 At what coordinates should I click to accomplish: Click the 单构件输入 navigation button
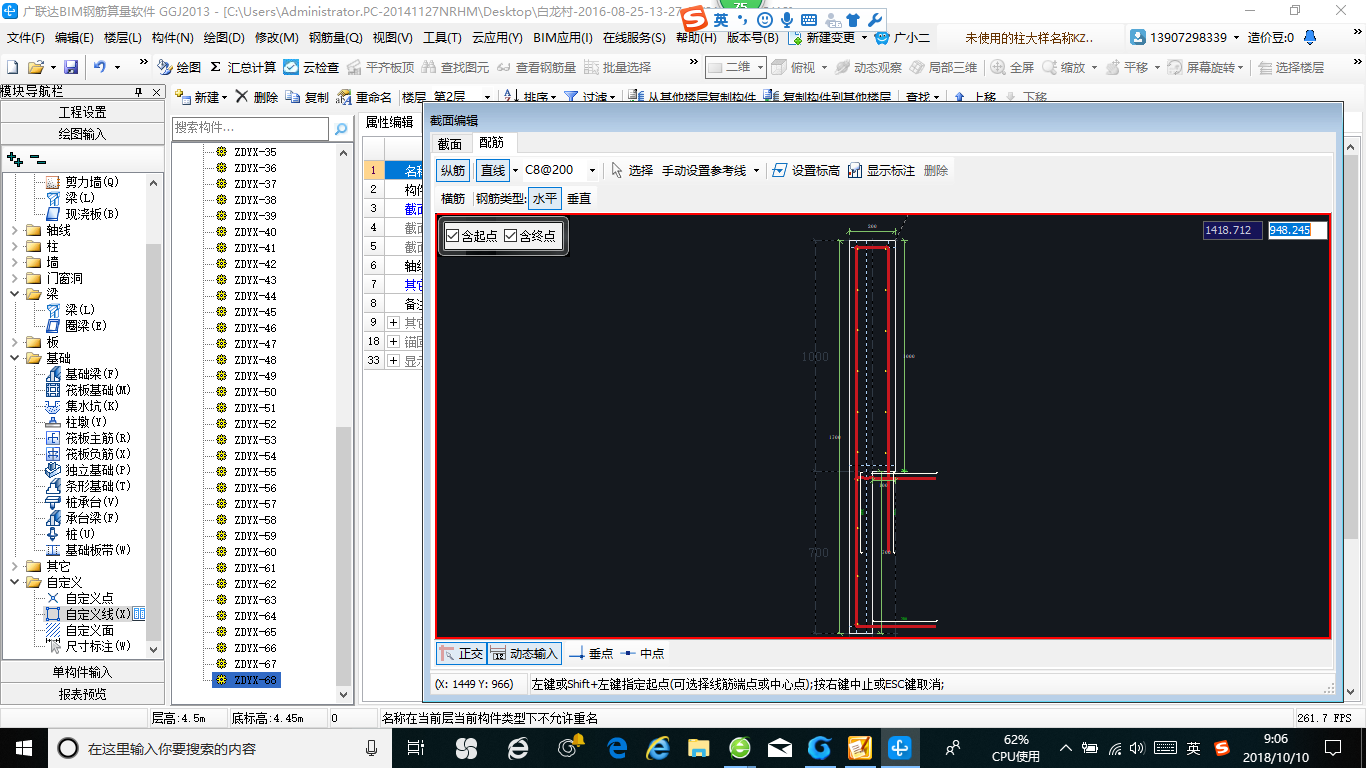click(83, 672)
